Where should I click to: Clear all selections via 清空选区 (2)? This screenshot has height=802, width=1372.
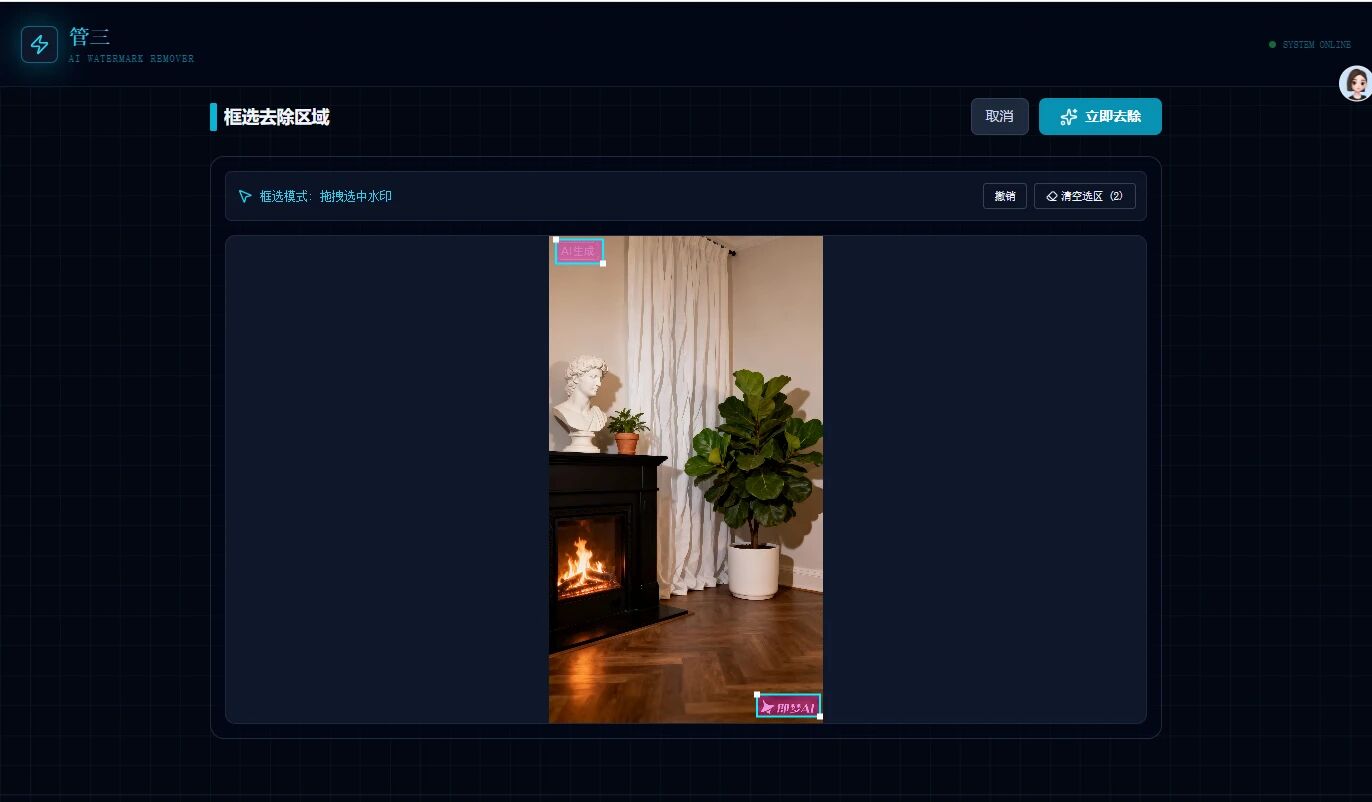(1084, 197)
